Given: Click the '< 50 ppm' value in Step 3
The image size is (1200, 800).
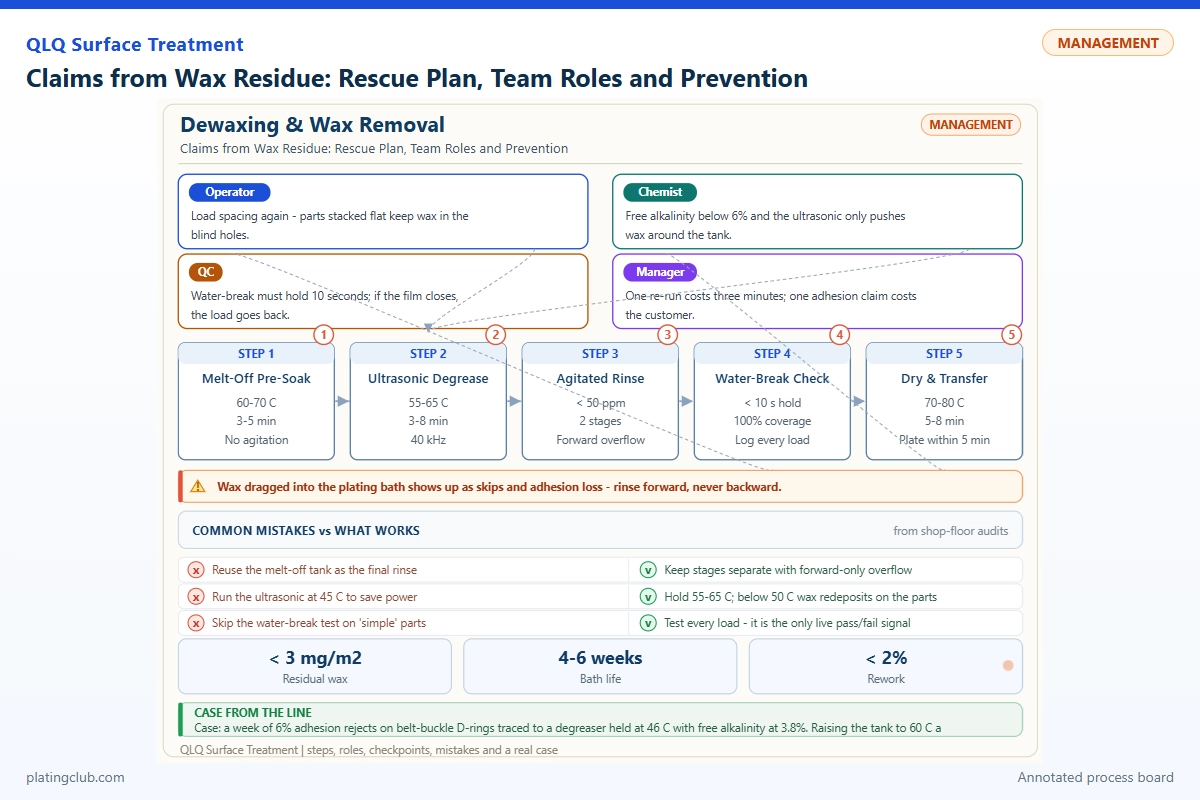Looking at the screenshot, I should click(600, 402).
